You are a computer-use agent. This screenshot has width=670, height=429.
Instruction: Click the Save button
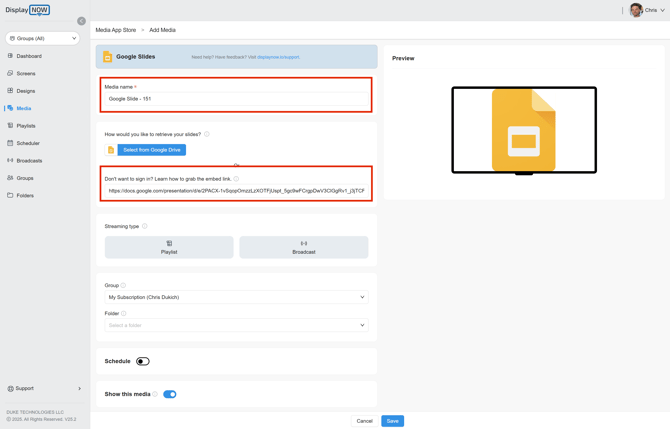[392, 421]
